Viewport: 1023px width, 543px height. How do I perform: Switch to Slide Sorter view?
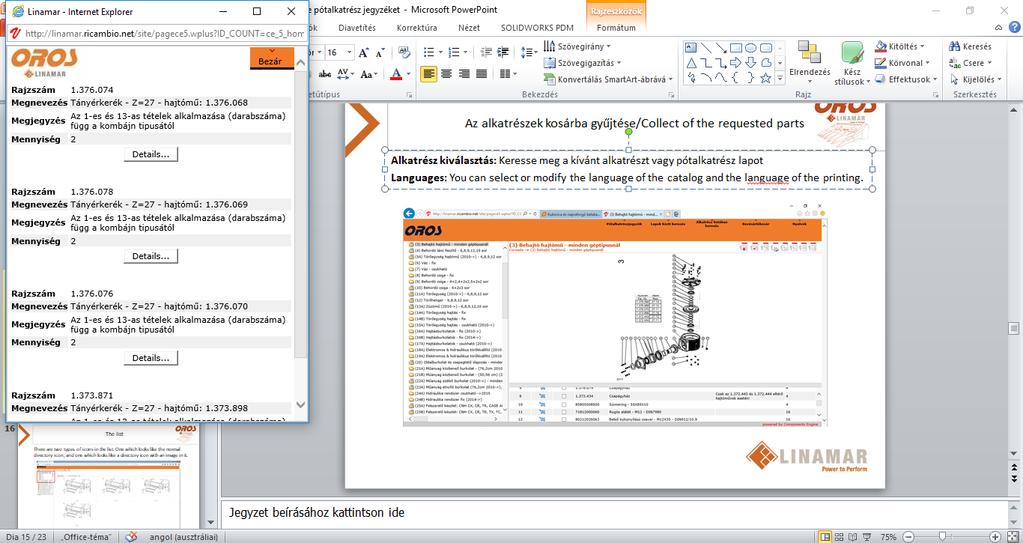click(840, 536)
